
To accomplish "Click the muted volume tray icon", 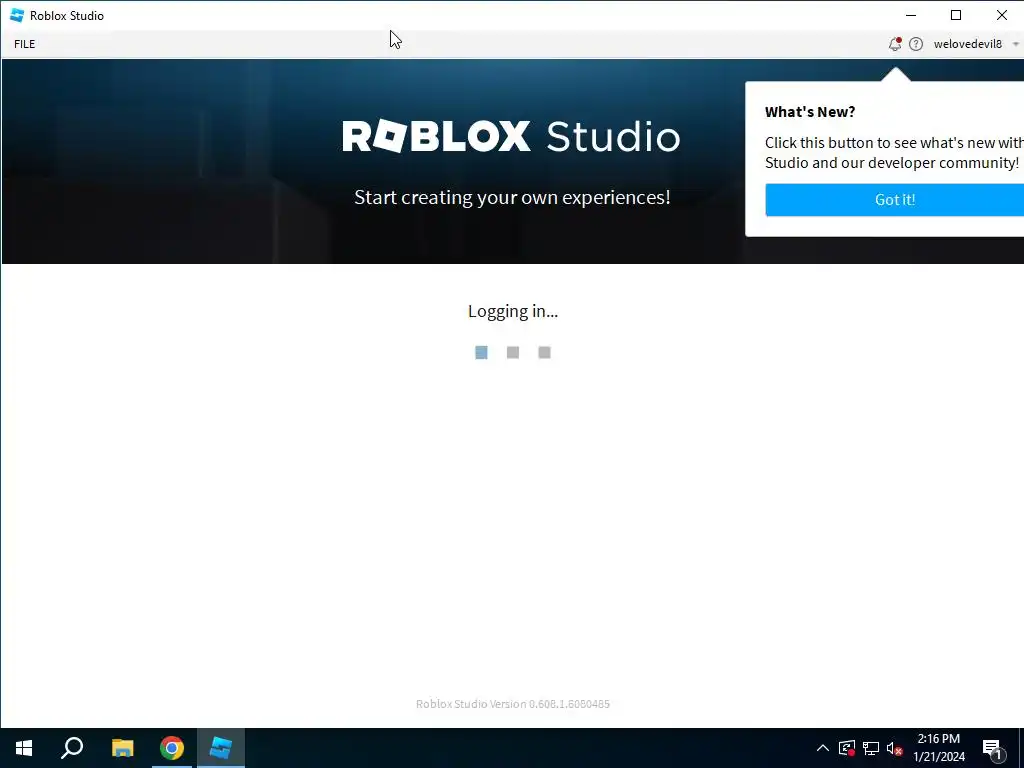I will (895, 748).
